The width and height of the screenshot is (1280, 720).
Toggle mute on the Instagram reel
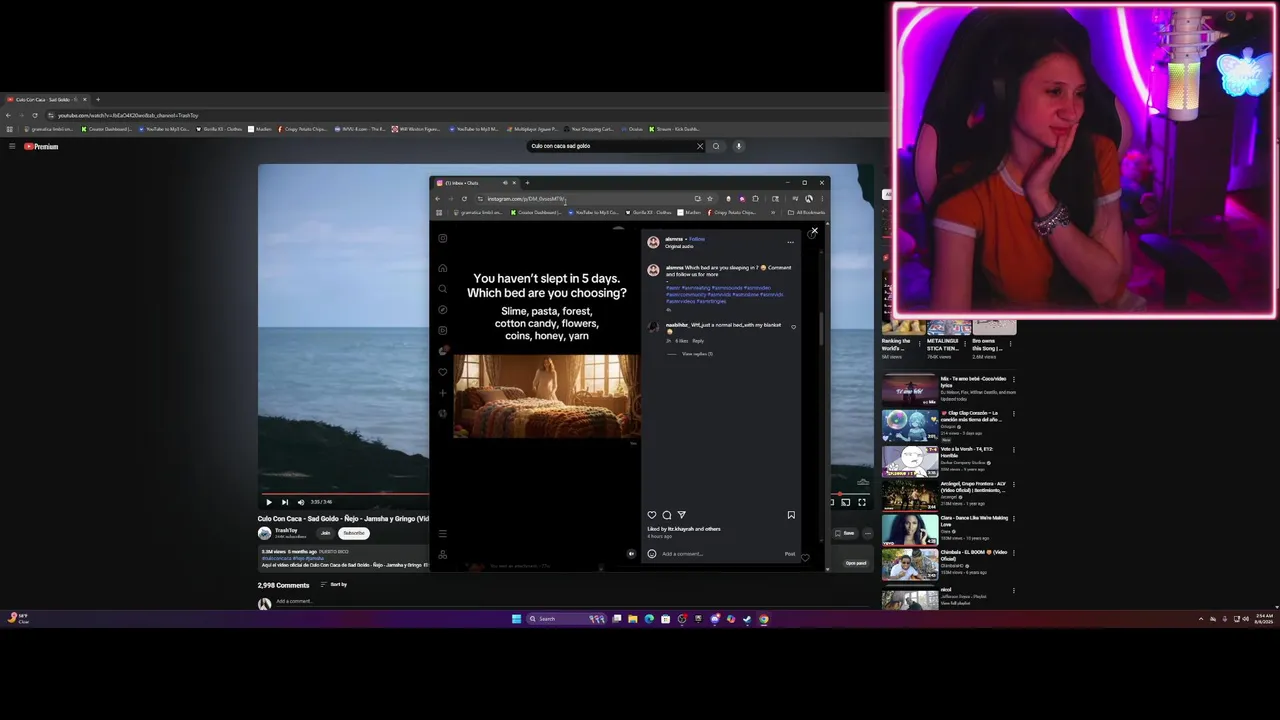631,553
